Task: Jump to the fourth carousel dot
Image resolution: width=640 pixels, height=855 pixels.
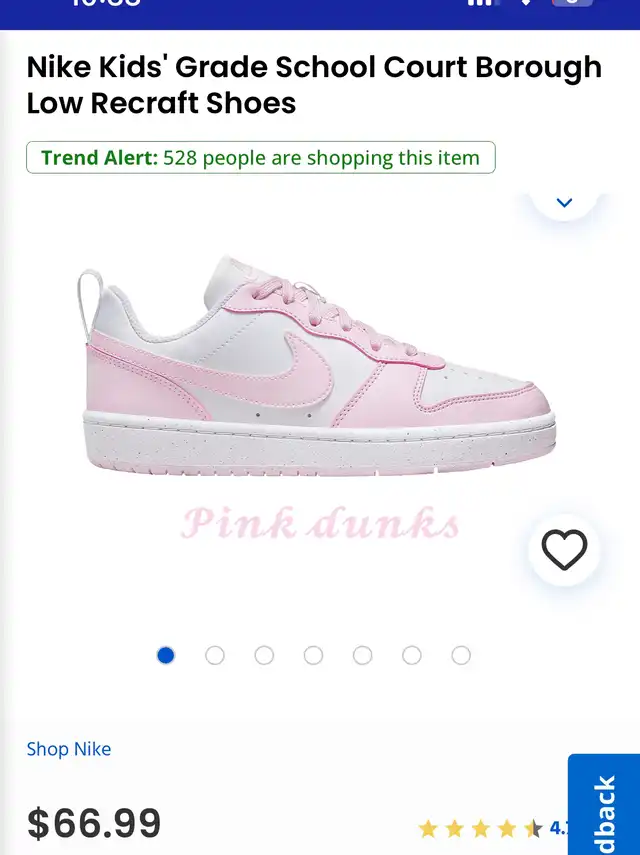Action: [x=313, y=655]
